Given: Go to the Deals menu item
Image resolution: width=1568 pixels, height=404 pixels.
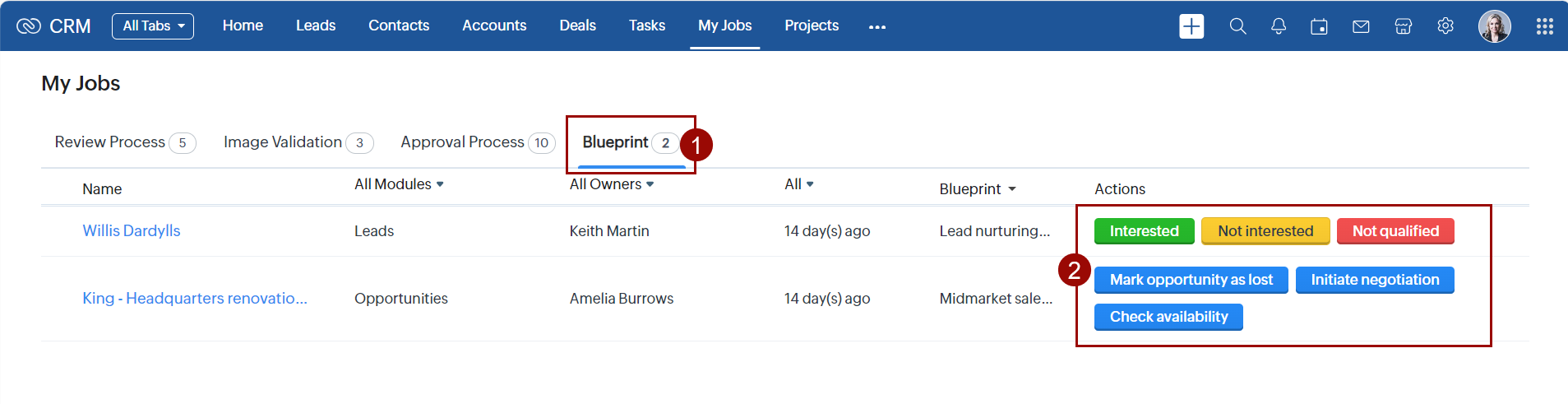Looking at the screenshot, I should [577, 26].
